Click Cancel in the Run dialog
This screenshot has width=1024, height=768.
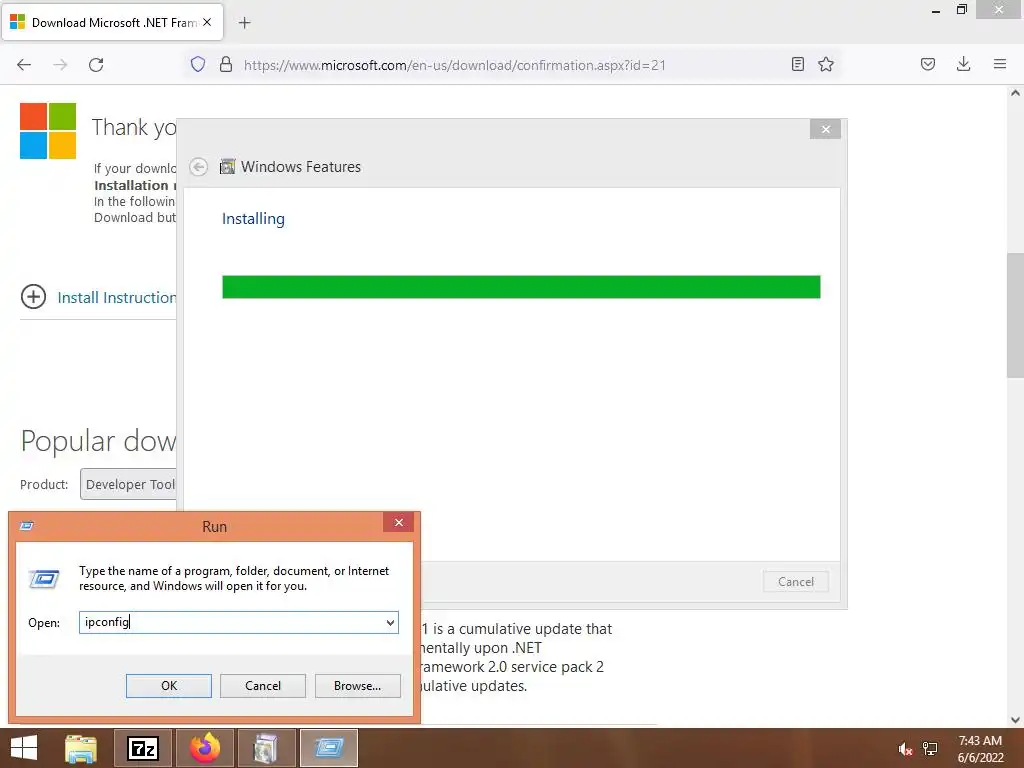[x=263, y=686]
